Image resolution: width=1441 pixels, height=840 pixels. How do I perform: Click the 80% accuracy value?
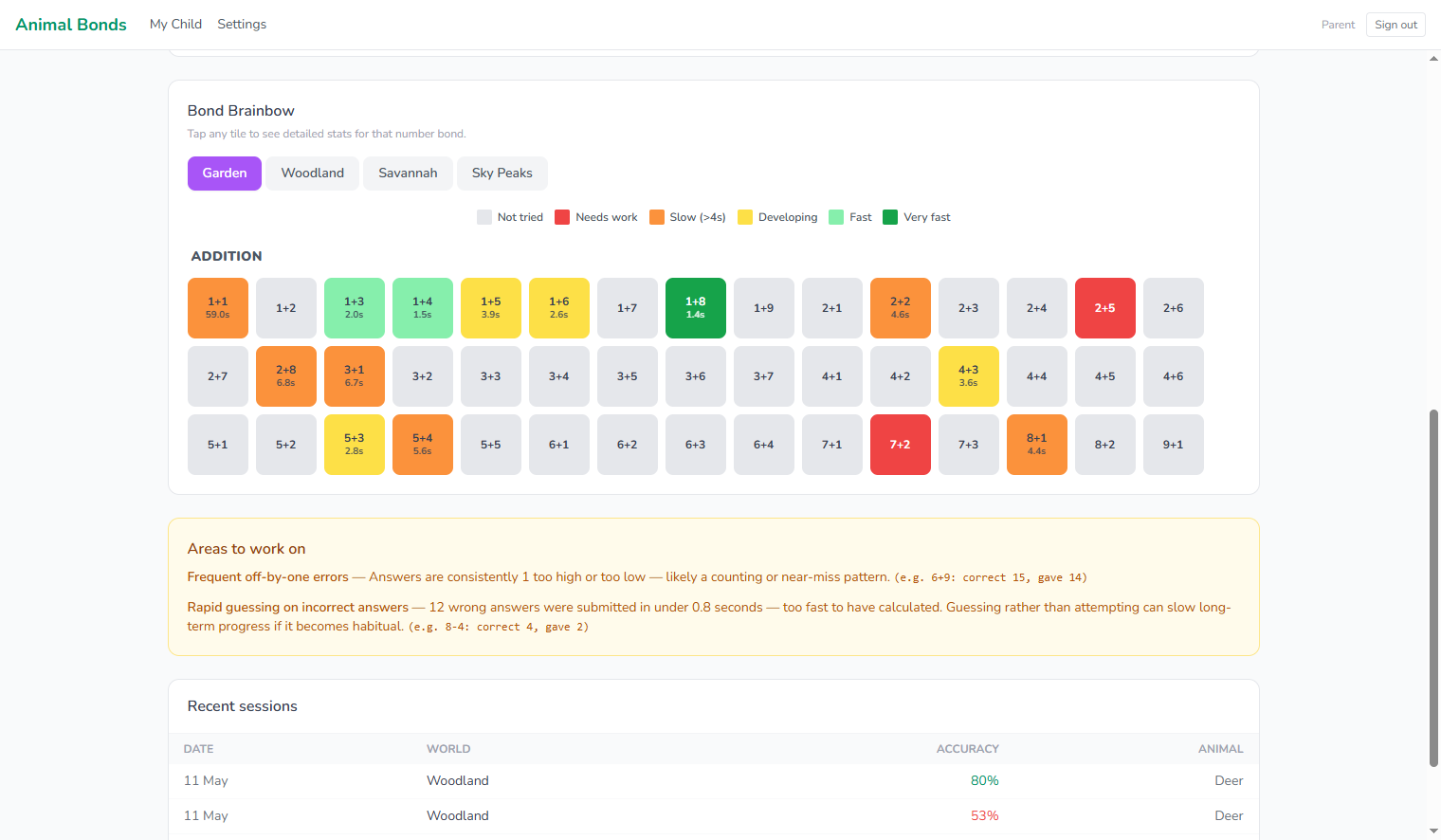click(985, 780)
